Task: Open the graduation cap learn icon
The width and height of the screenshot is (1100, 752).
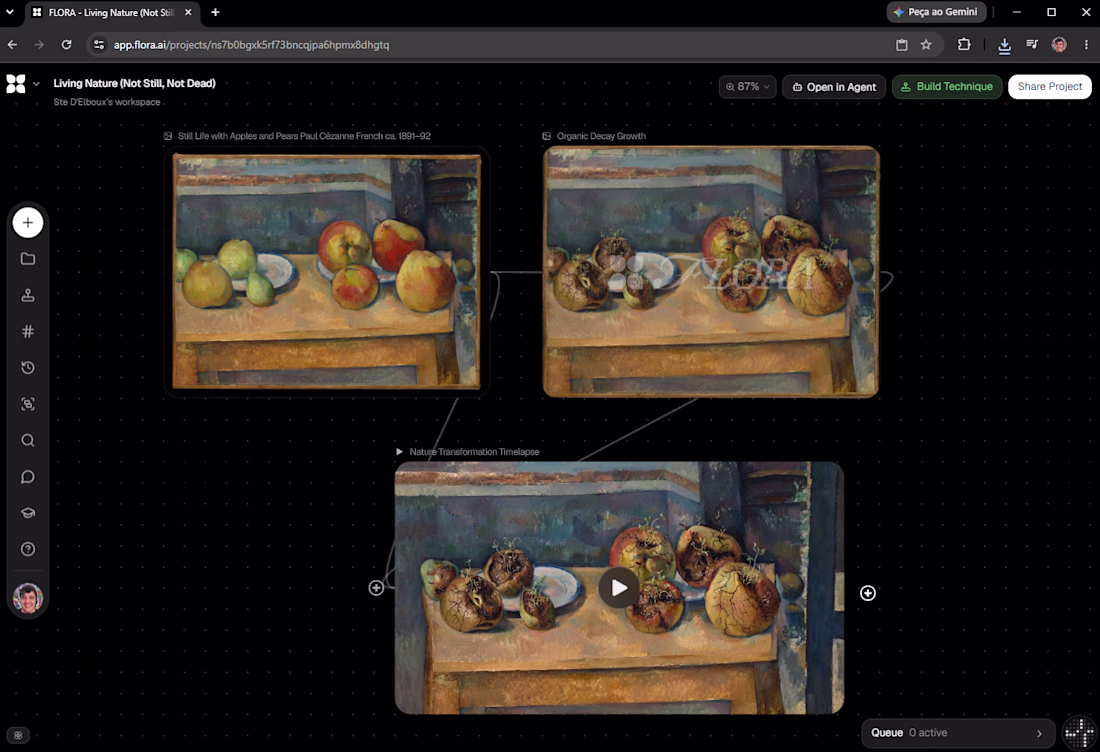Action: tap(28, 513)
